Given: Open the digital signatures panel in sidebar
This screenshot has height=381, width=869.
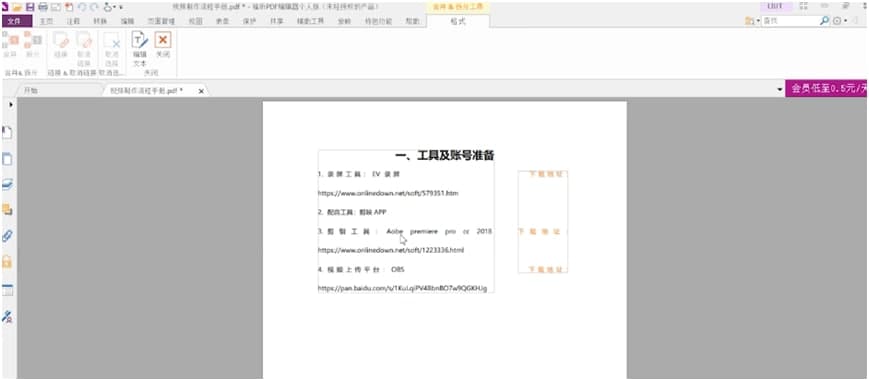Looking at the screenshot, I should click(x=7, y=317).
